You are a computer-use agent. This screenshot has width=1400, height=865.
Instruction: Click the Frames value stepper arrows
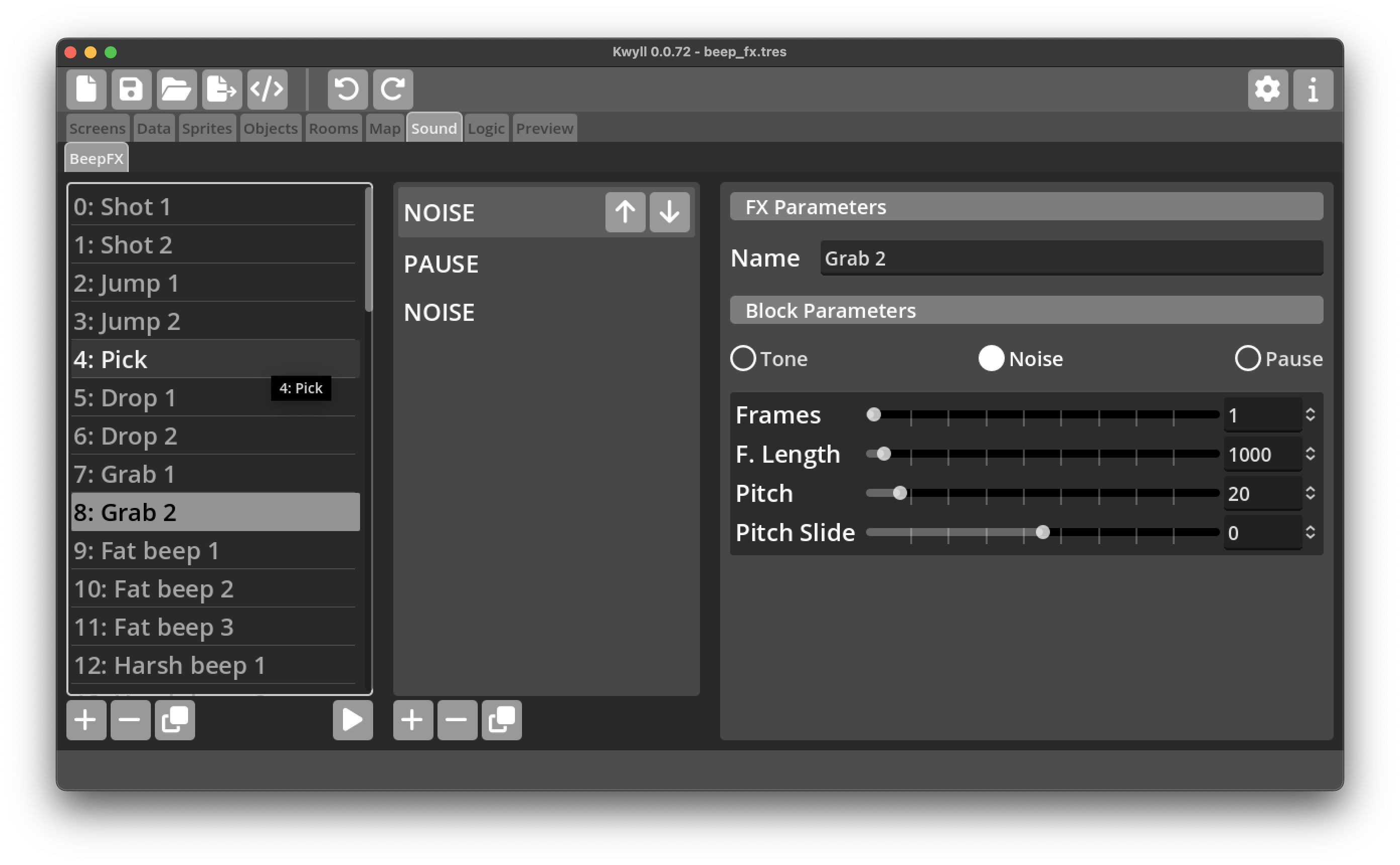tap(1310, 415)
